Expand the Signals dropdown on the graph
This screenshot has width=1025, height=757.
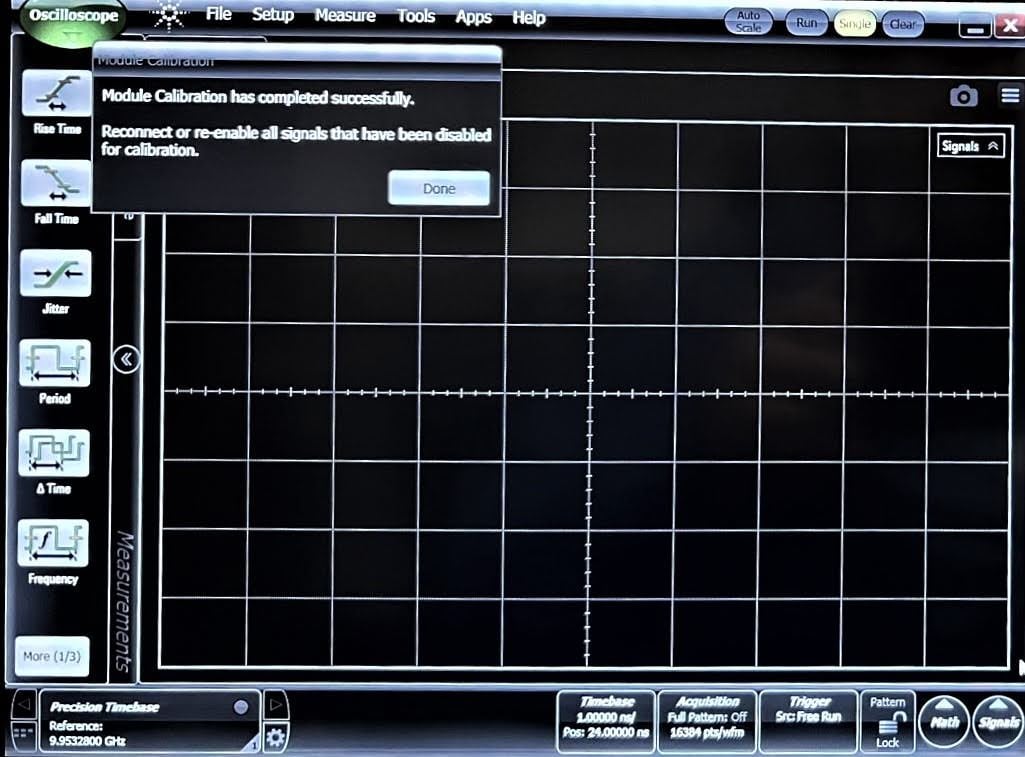(x=970, y=146)
